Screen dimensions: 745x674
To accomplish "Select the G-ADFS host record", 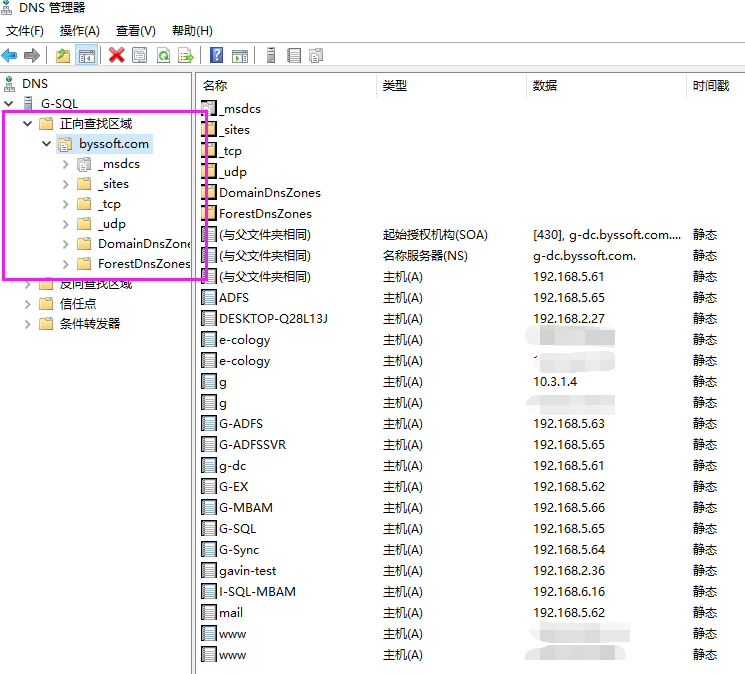I will 241,424.
